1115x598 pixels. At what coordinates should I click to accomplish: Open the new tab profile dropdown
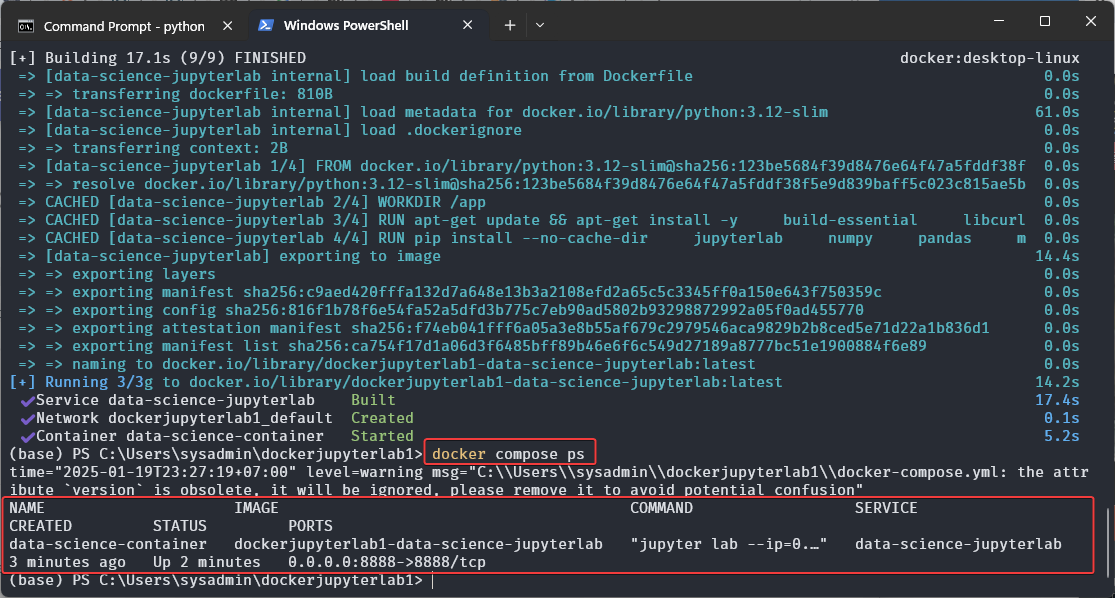pyautogui.click(x=540, y=26)
